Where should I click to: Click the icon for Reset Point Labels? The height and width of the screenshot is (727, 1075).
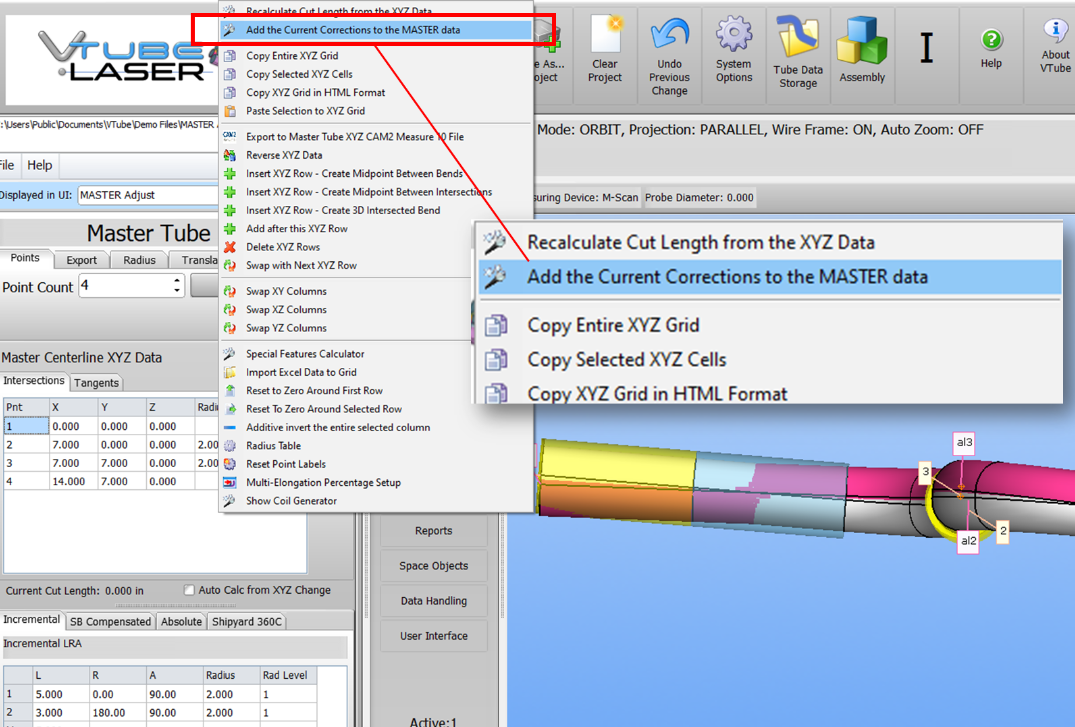click(x=230, y=464)
